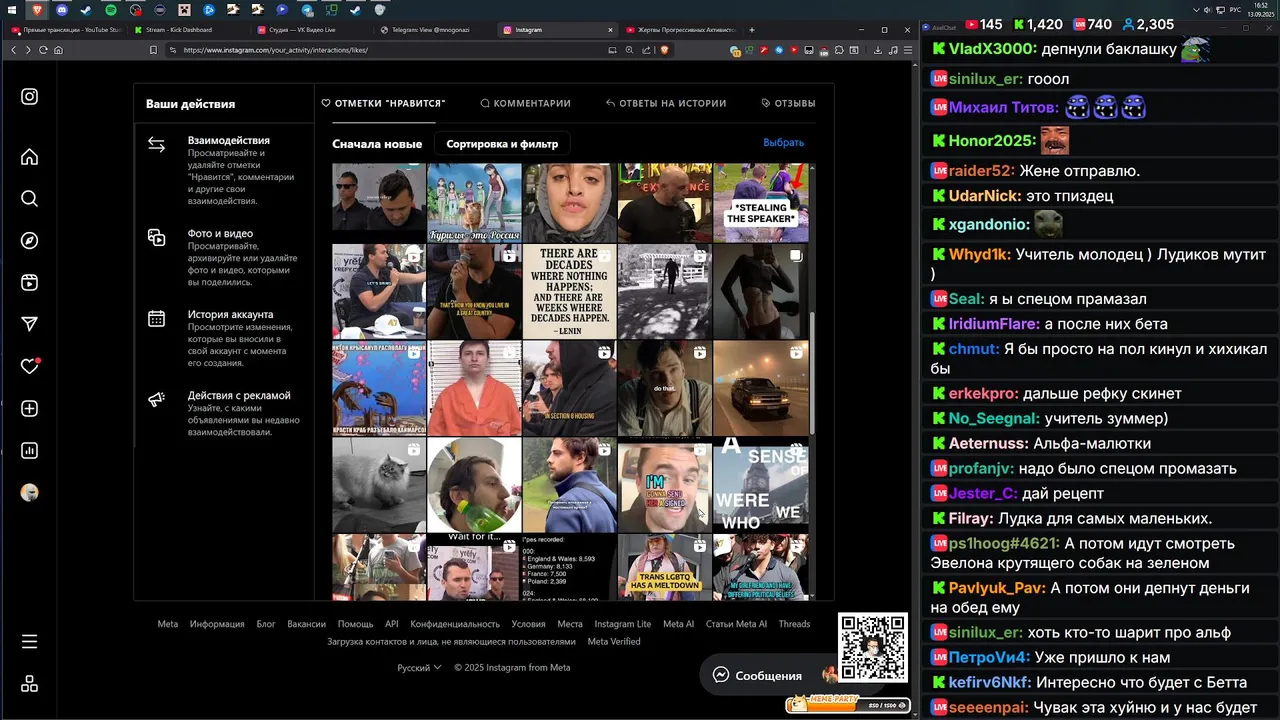Open the Вакансии footer link

pyautogui.click(x=306, y=624)
